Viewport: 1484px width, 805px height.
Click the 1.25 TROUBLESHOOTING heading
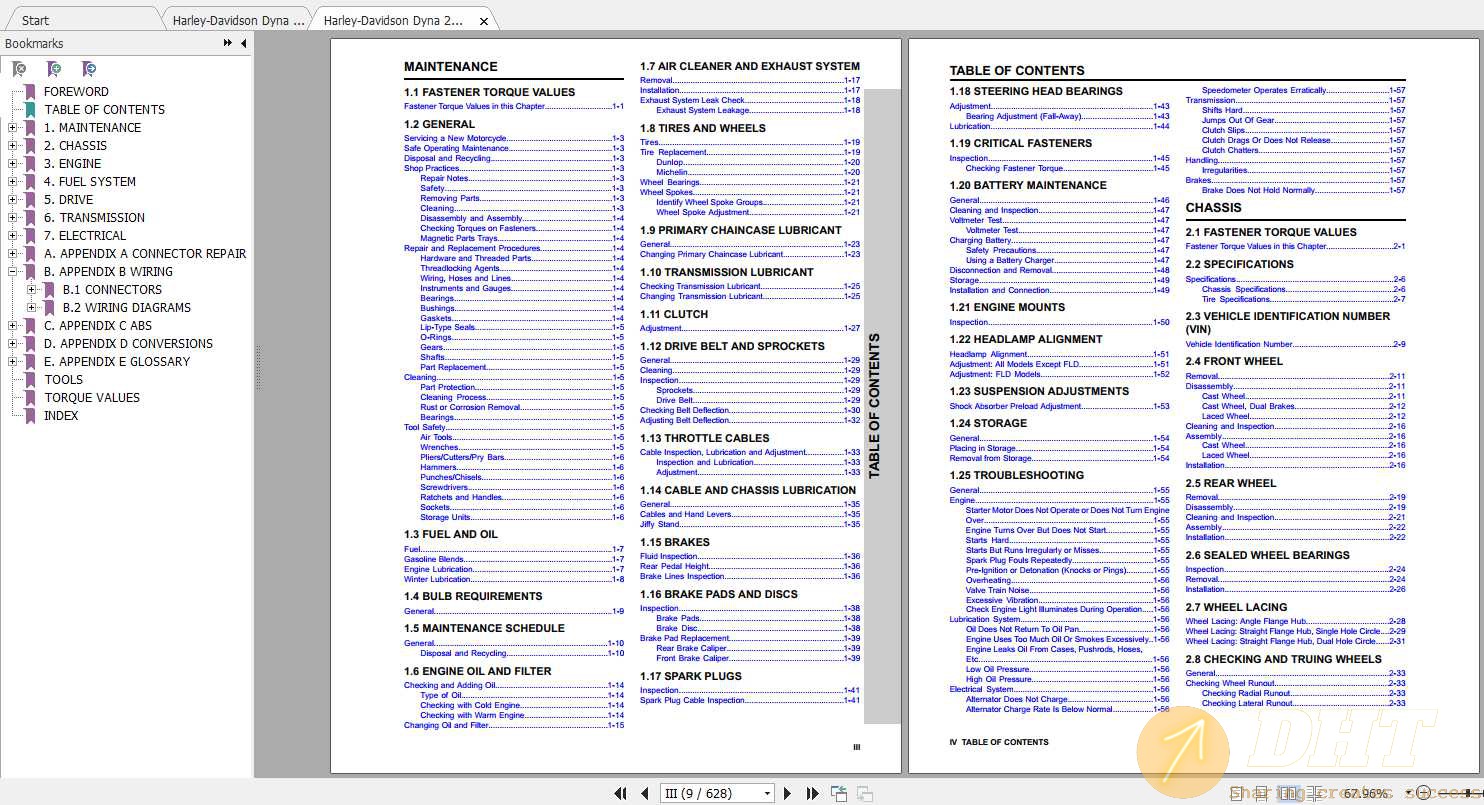(x=1017, y=475)
